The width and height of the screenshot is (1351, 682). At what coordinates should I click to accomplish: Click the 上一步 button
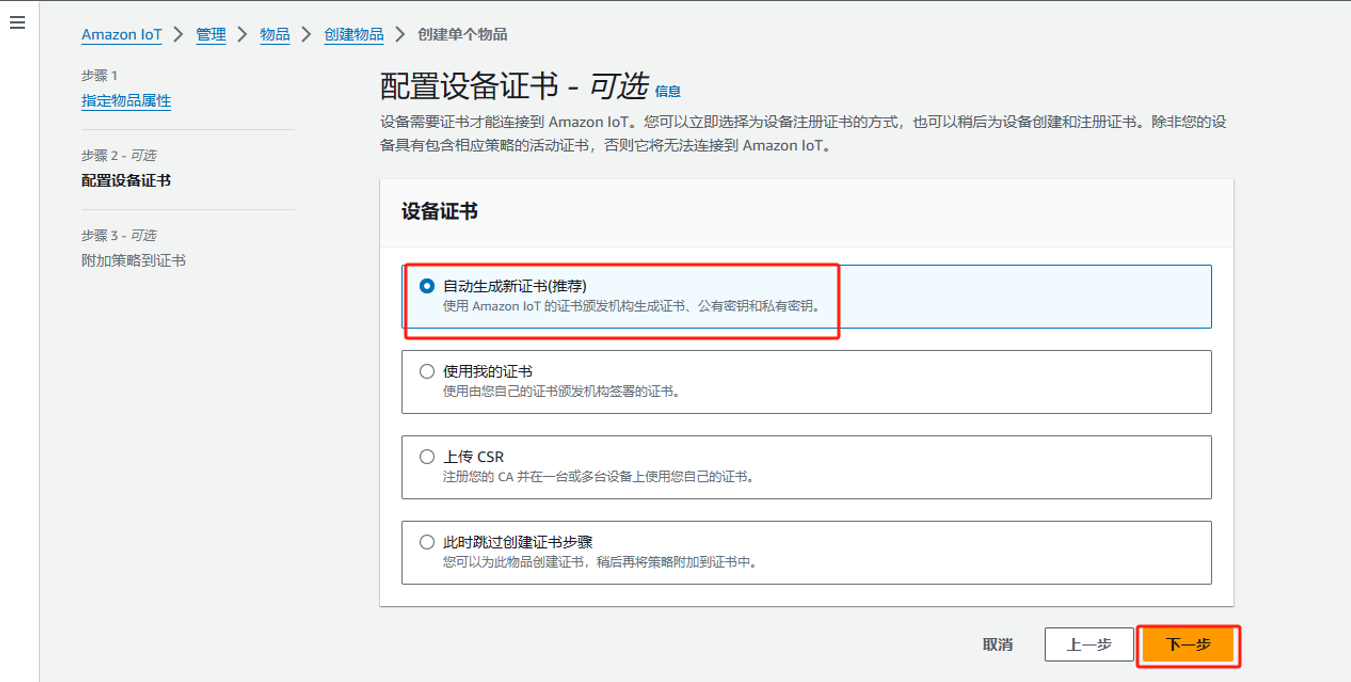(1089, 645)
